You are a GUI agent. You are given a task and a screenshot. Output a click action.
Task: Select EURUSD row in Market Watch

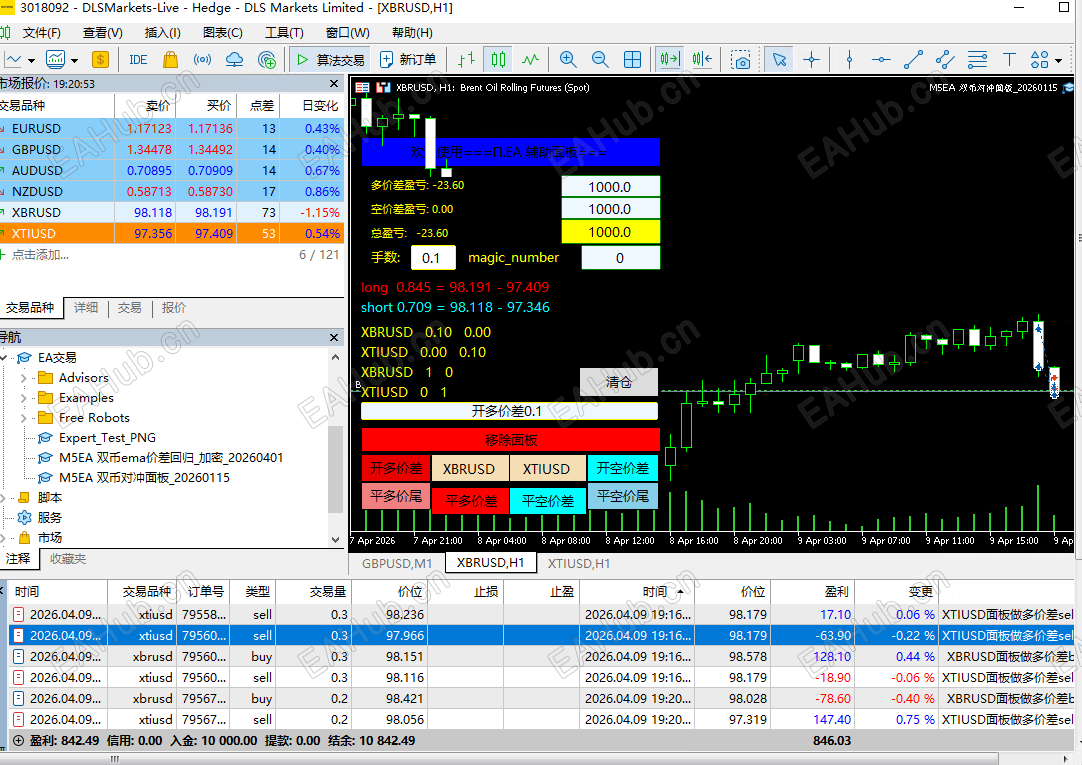pyautogui.click(x=171, y=128)
